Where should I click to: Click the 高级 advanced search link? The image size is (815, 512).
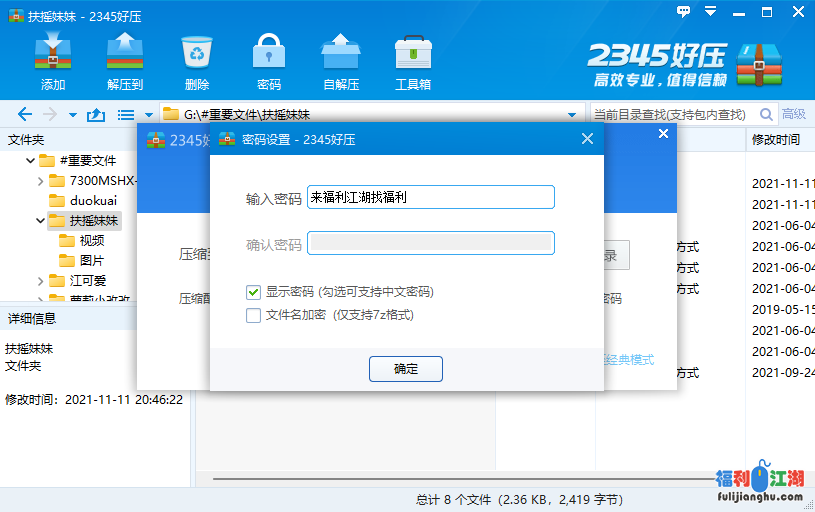coord(794,114)
